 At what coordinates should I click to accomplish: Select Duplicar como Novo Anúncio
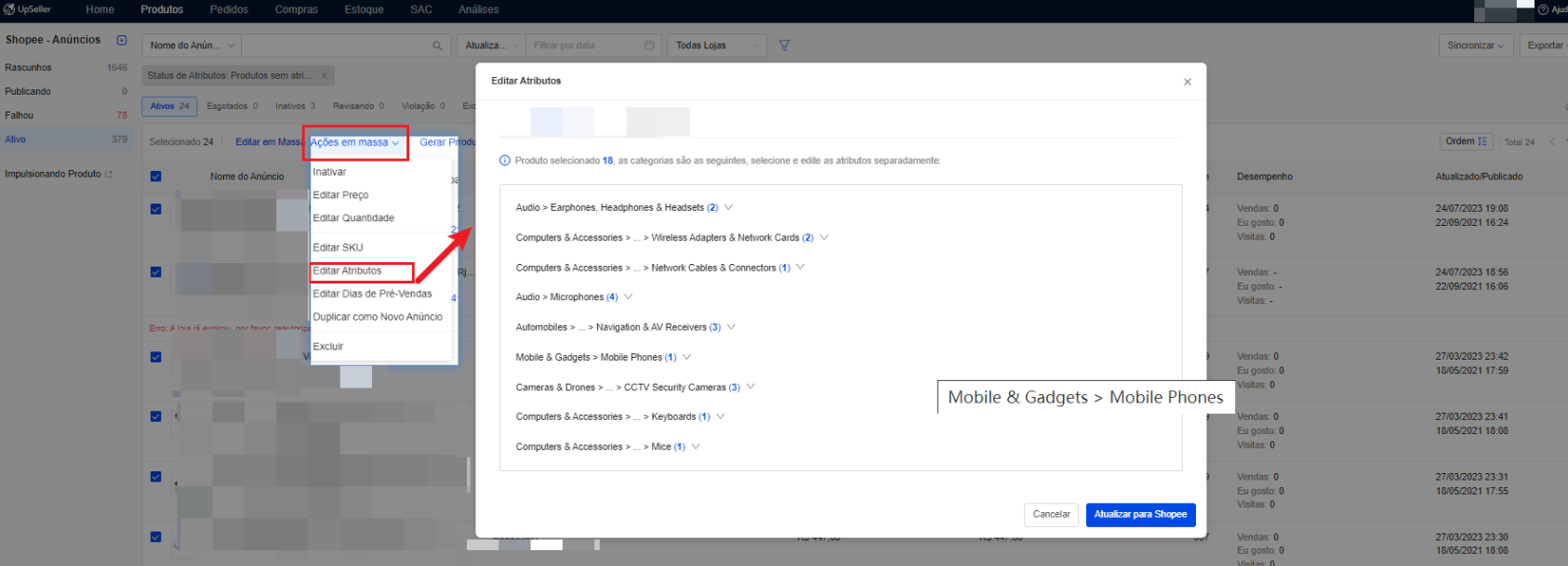(378, 317)
